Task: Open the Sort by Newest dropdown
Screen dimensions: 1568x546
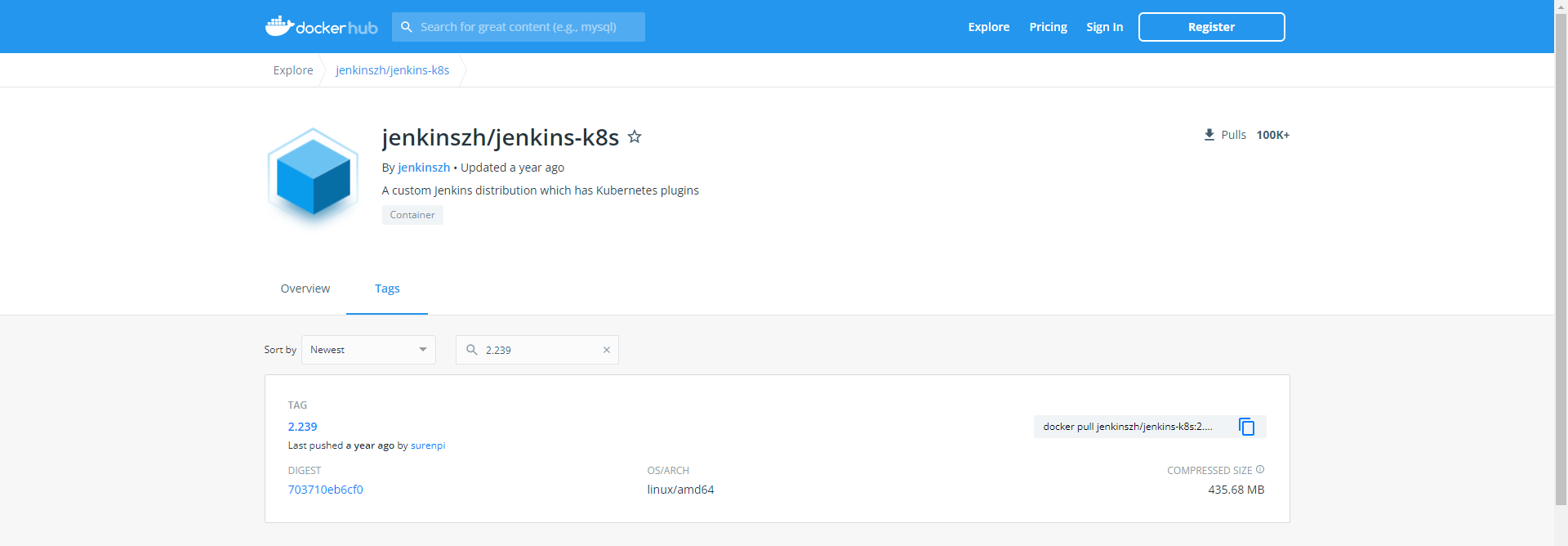Action: 368,350
